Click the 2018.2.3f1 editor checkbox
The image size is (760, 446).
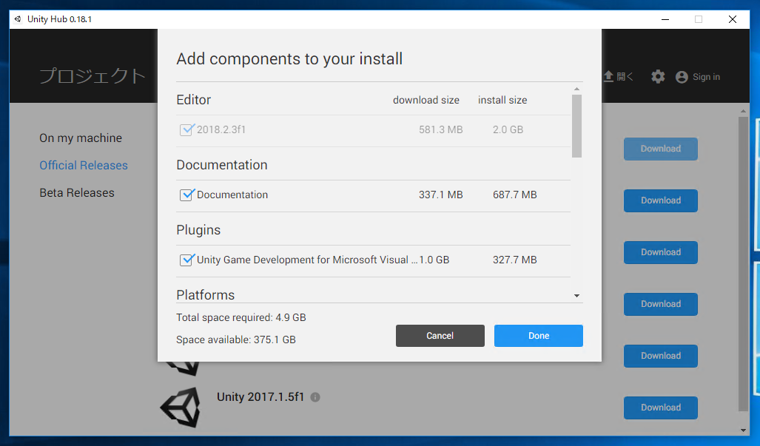point(187,129)
